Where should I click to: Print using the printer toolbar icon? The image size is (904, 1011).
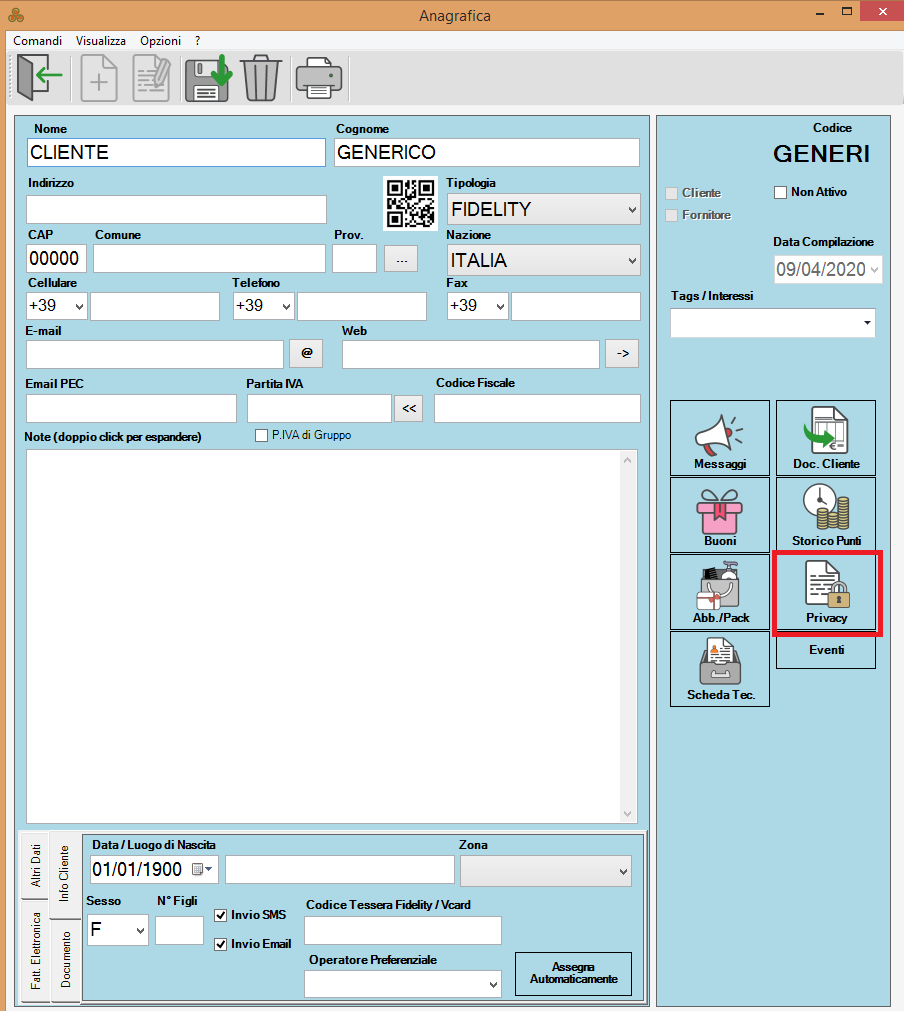coord(319,78)
